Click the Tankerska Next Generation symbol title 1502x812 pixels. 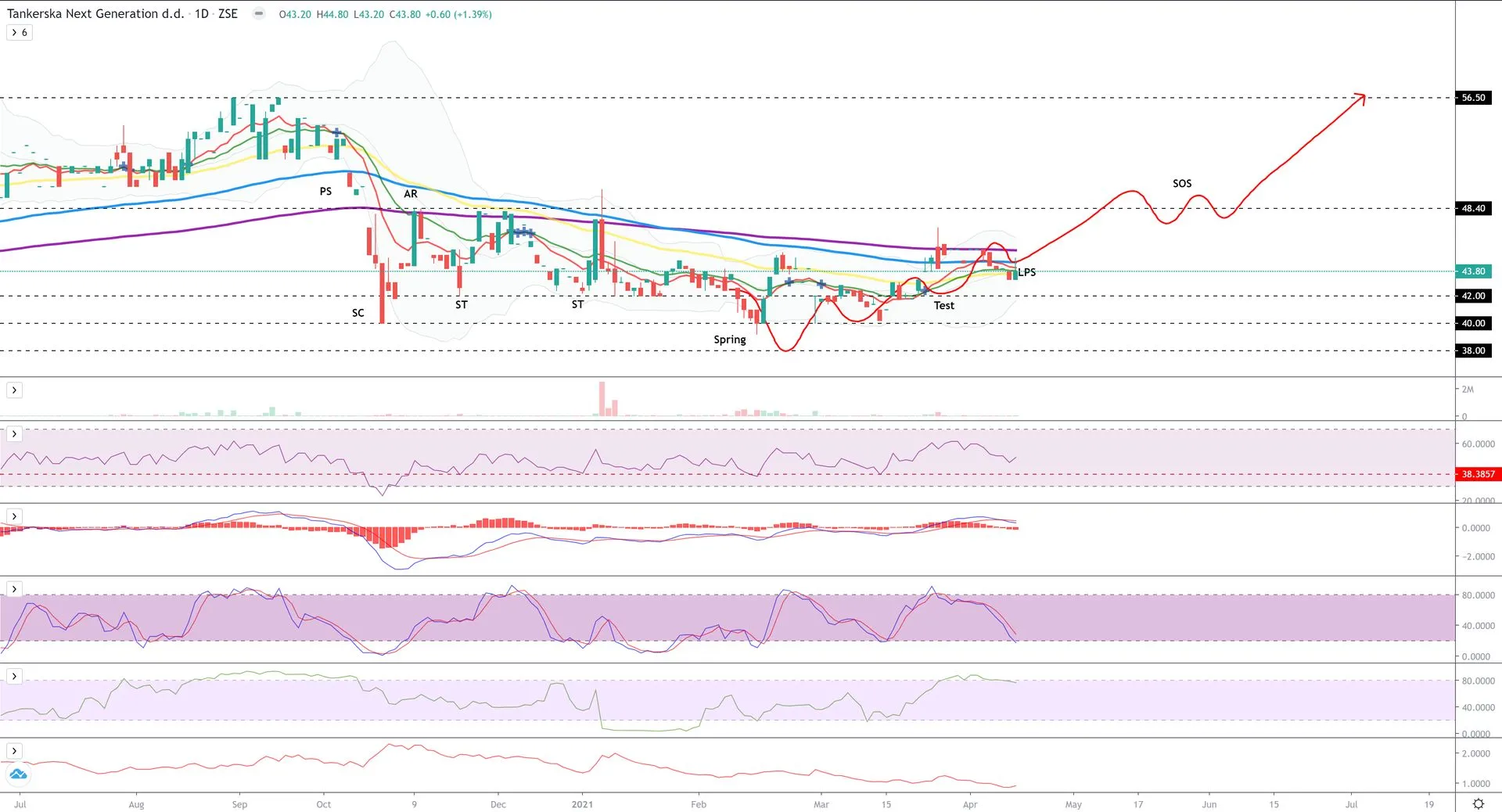pos(95,14)
